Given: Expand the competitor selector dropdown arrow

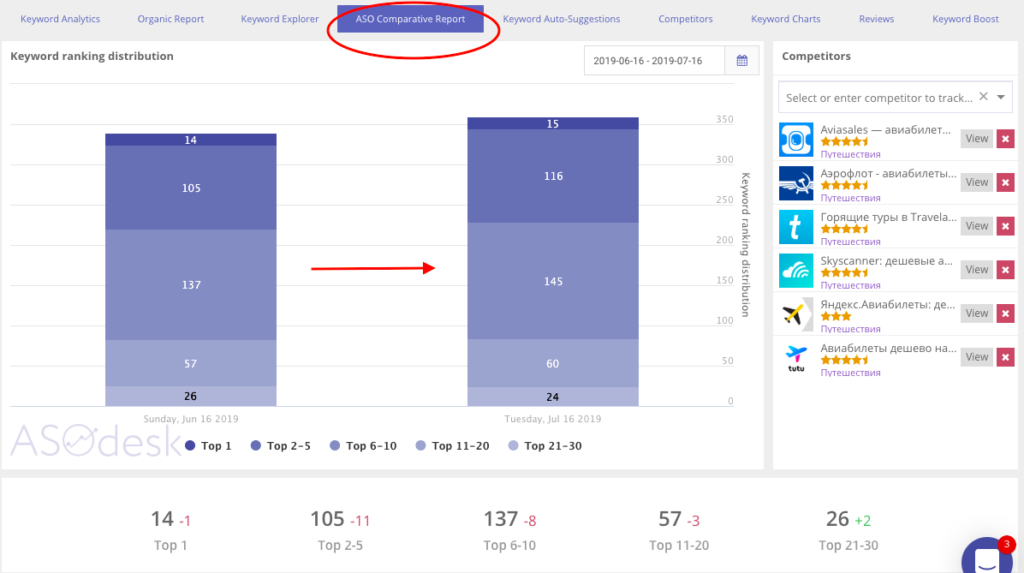Looking at the screenshot, I should click(x=1000, y=97).
